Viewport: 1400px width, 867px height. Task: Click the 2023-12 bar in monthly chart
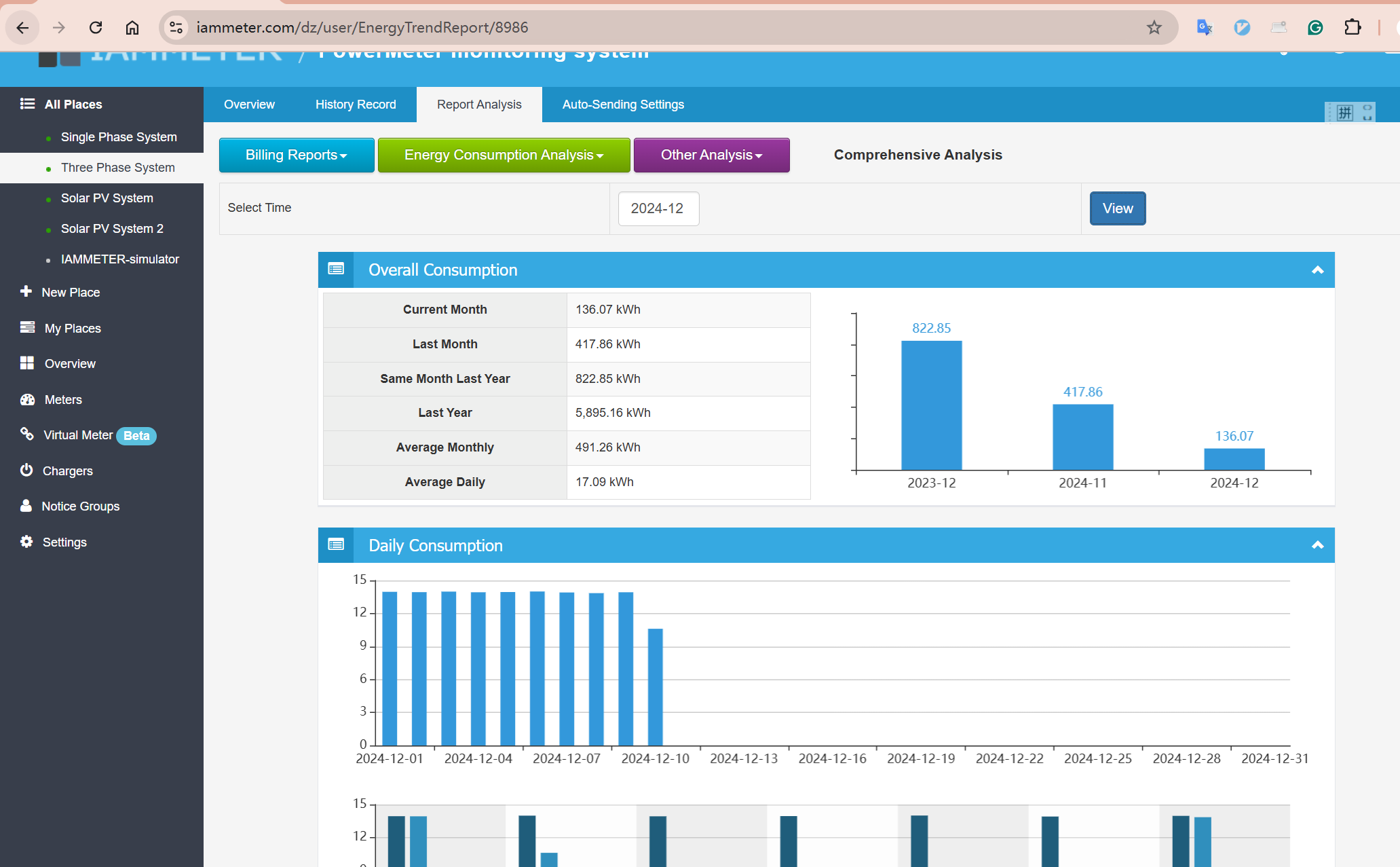click(x=931, y=405)
